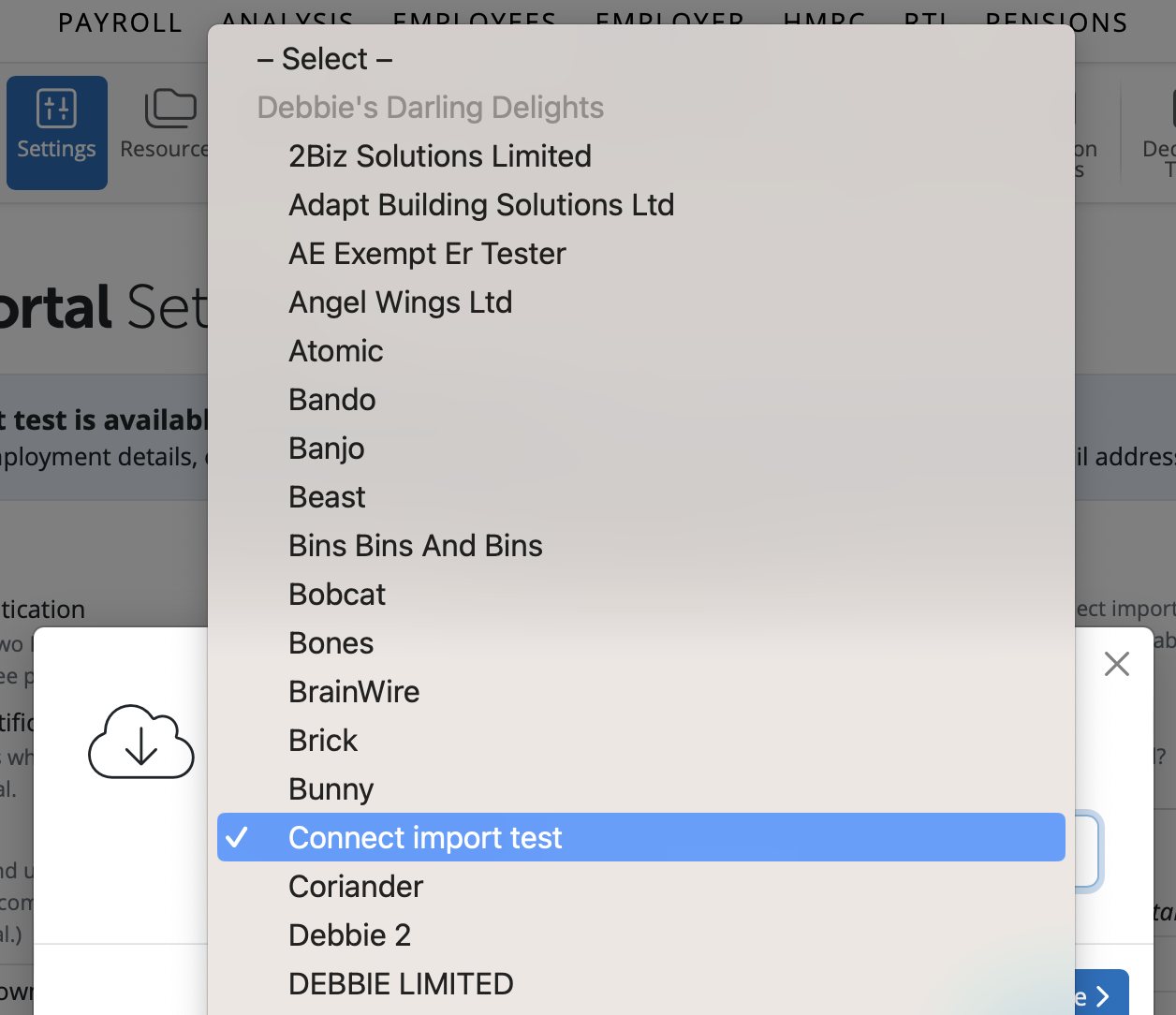Pick AE Exempt Er Tester option
The width and height of the screenshot is (1176, 1015).
tap(427, 254)
